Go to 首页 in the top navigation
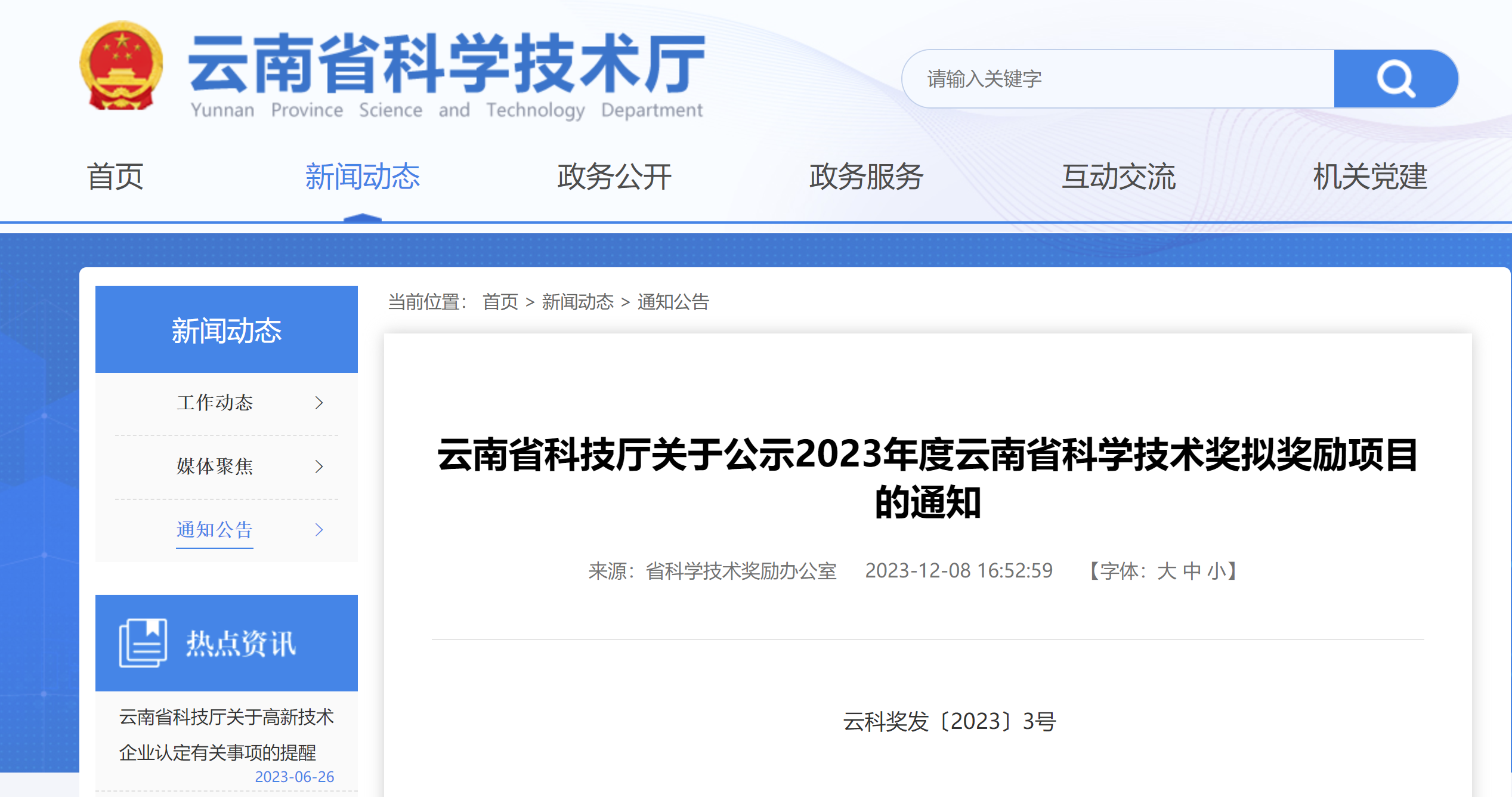 coord(115,177)
